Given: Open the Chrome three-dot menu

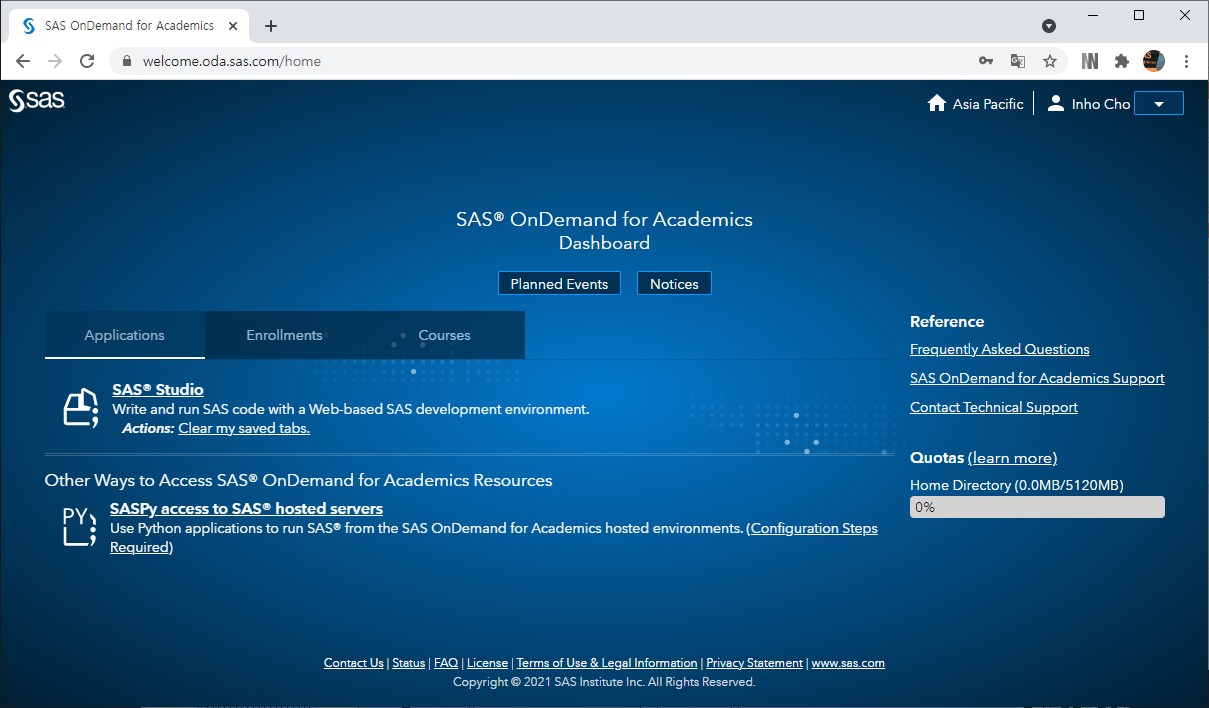Looking at the screenshot, I should (x=1187, y=61).
